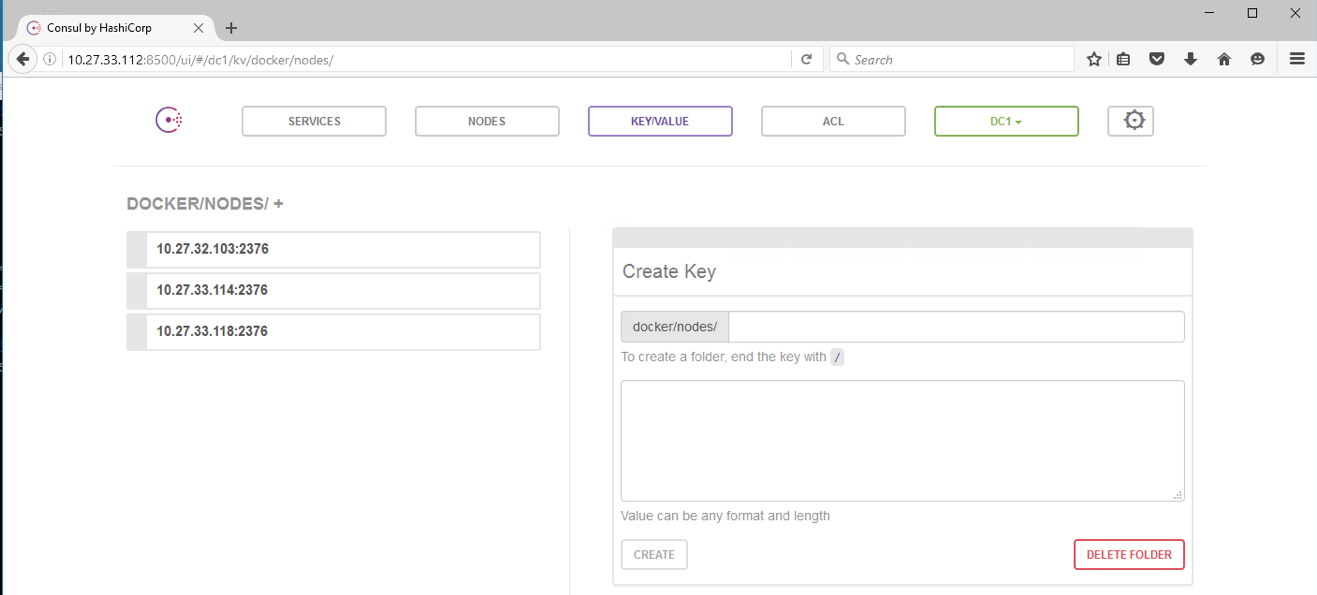The width and height of the screenshot is (1317, 595).
Task: Go to the browser home icon
Action: 1224,60
